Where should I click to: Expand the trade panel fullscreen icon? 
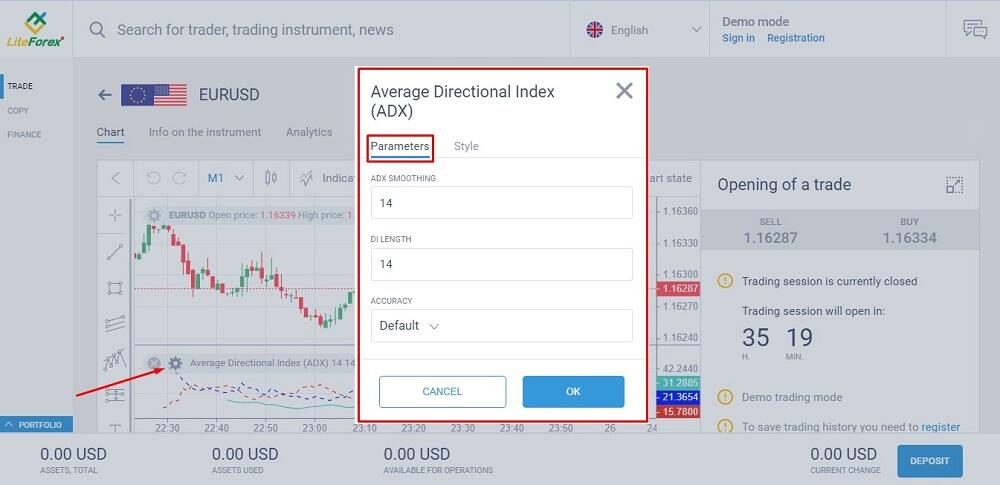[954, 185]
